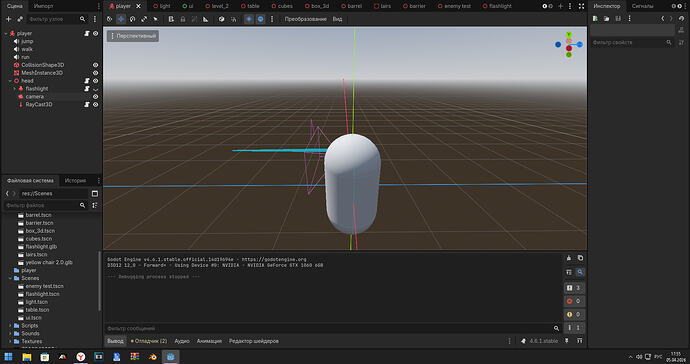This screenshot has width=690, height=364.
Task: Select the table.tscn file
Action: (x=37, y=310)
